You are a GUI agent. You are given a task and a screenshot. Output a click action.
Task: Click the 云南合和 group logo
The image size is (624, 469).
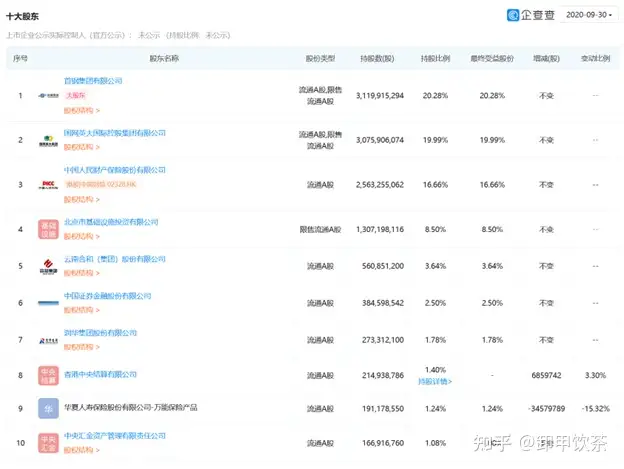click(x=48, y=266)
